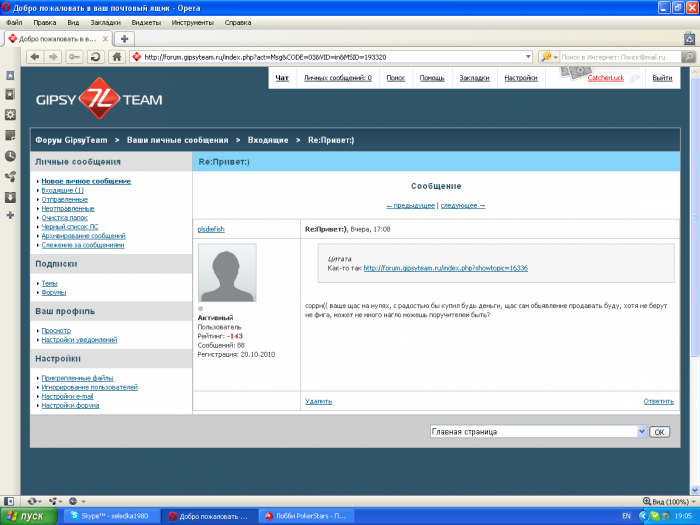700x525 pixels.
Task: Open the Notes sidebar panel
Action: point(10,135)
